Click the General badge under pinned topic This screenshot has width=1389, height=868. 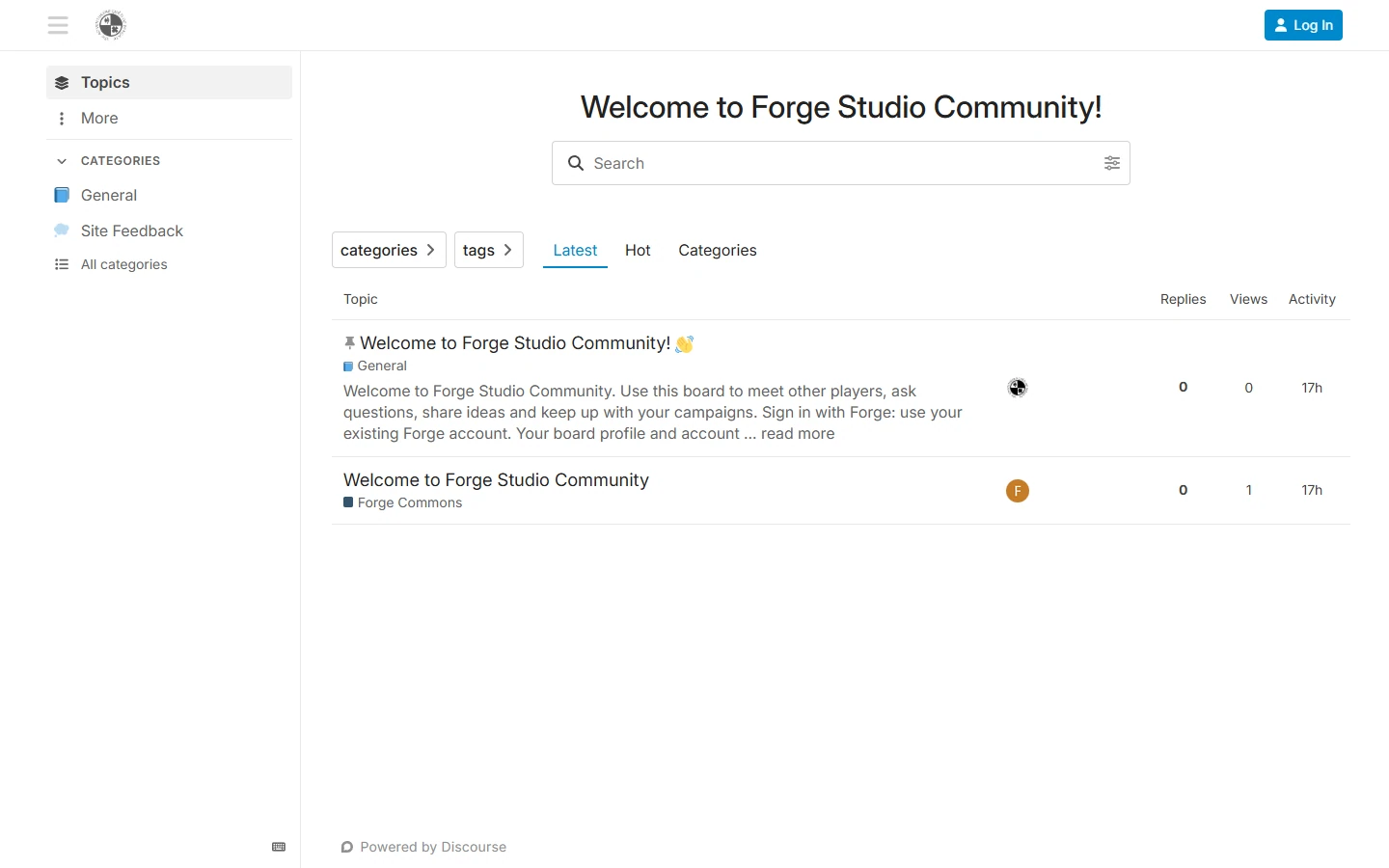[x=375, y=366]
